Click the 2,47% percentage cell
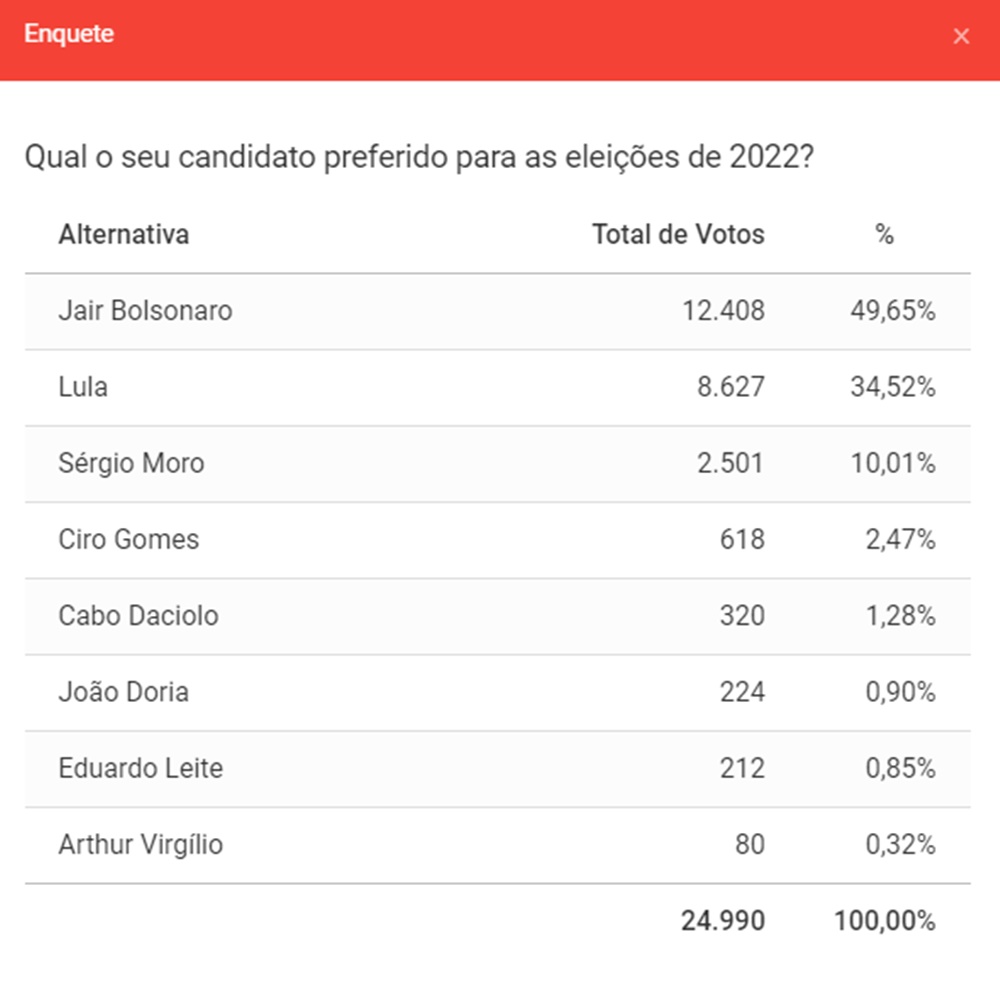Image resolution: width=1000 pixels, height=1000 pixels. click(x=900, y=540)
